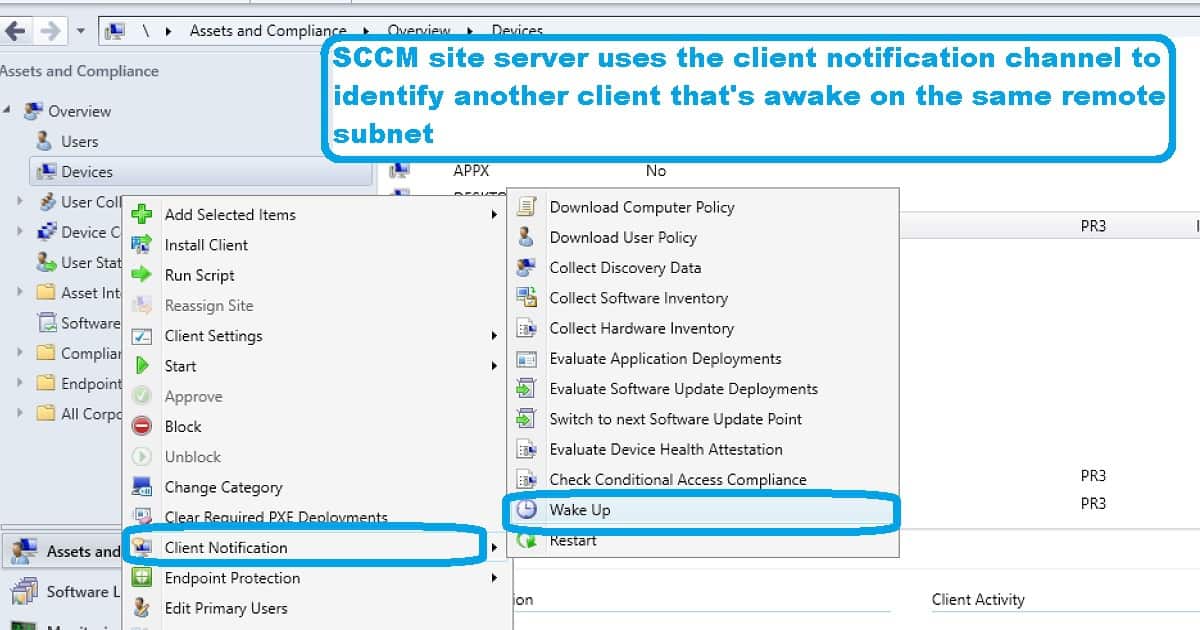Click Restart green icon

click(x=526, y=540)
